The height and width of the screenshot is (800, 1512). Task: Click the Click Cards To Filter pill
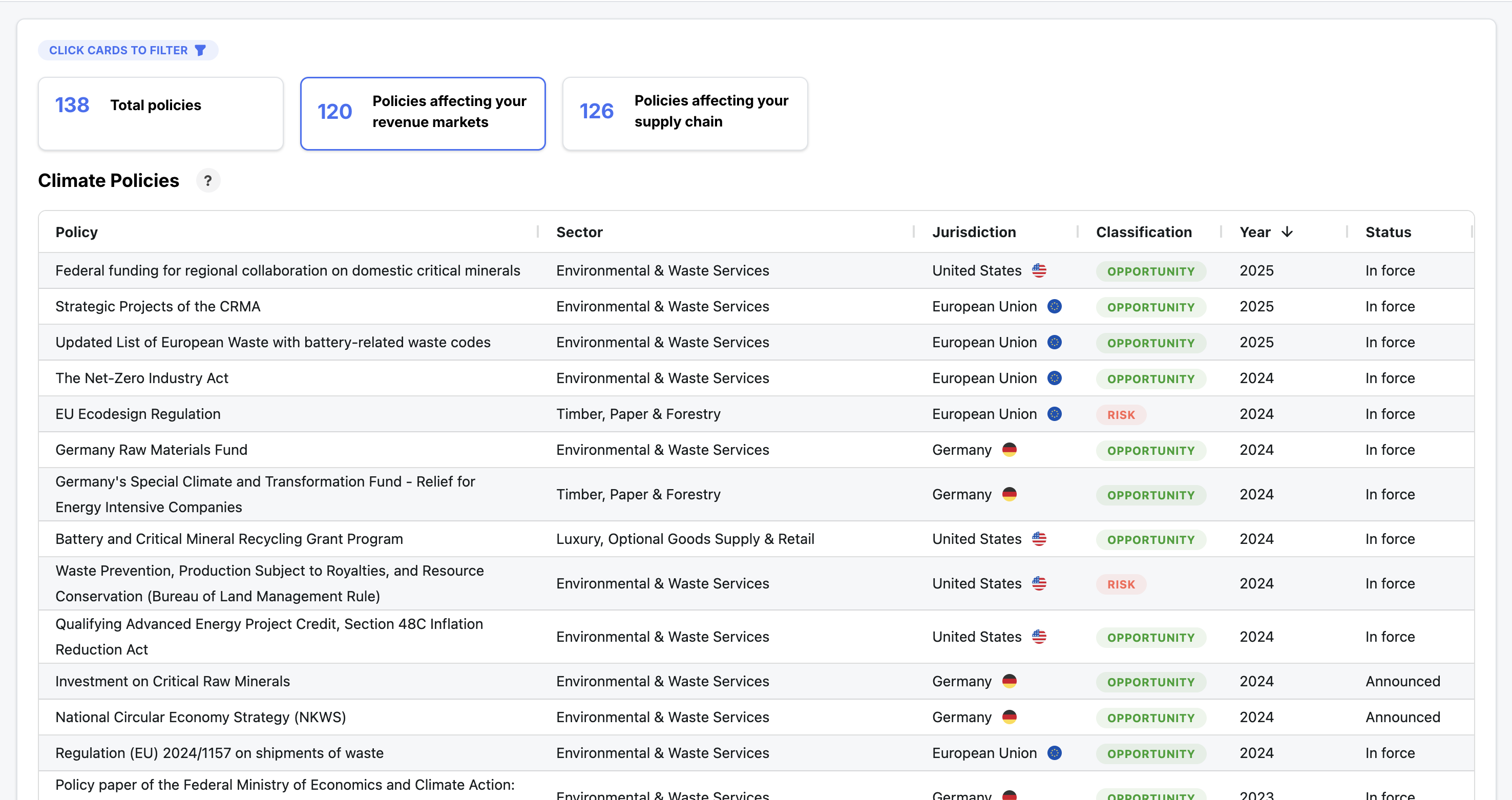click(118, 51)
